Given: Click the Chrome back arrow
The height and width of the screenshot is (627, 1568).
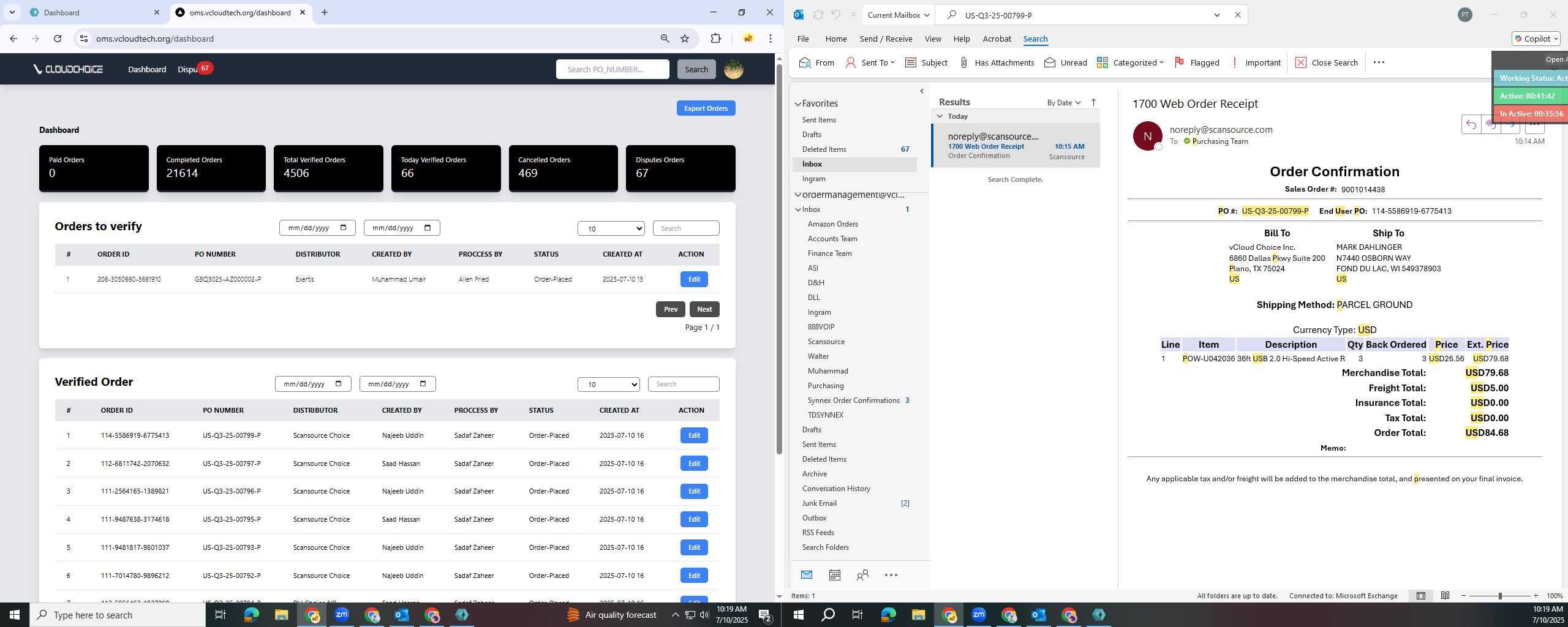Looking at the screenshot, I should 13,39.
